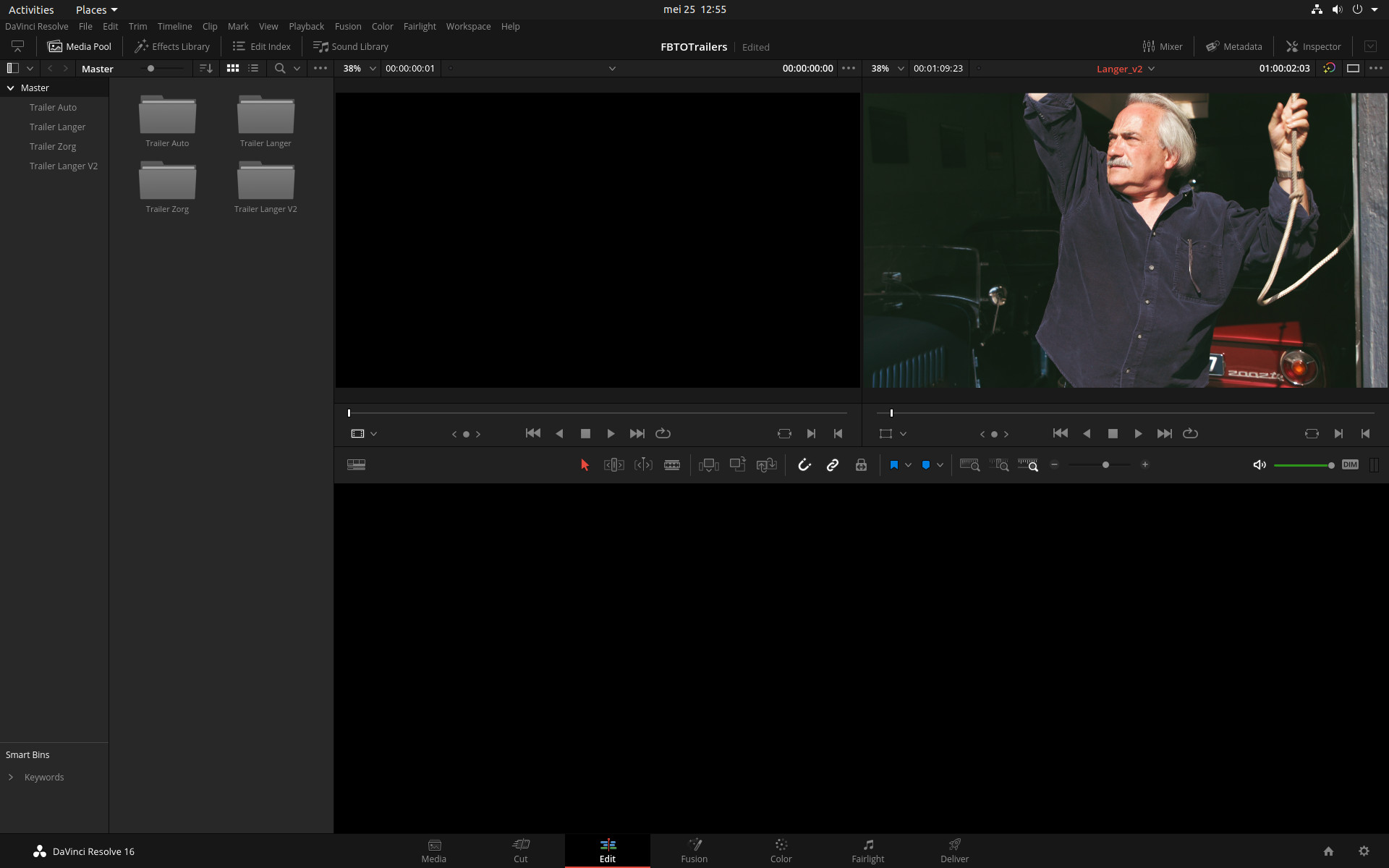Screen dimensions: 1389x868
Task: Toggle Snapping magnet on timeline toolbar
Action: (804, 465)
